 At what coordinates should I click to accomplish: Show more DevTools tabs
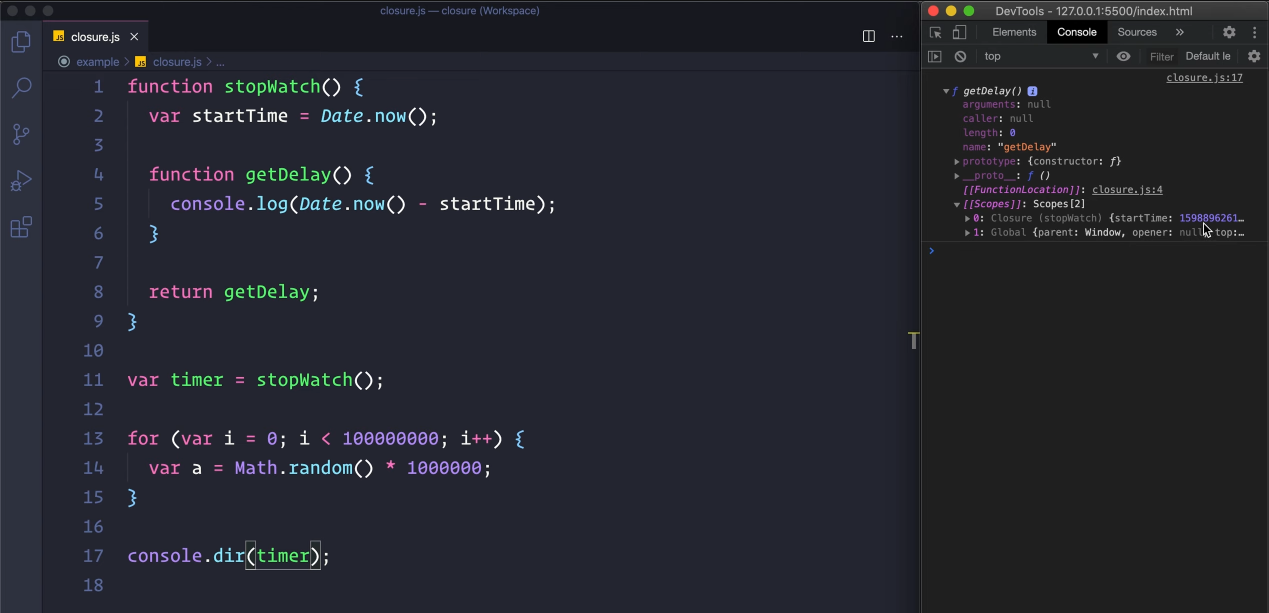[x=1180, y=32]
